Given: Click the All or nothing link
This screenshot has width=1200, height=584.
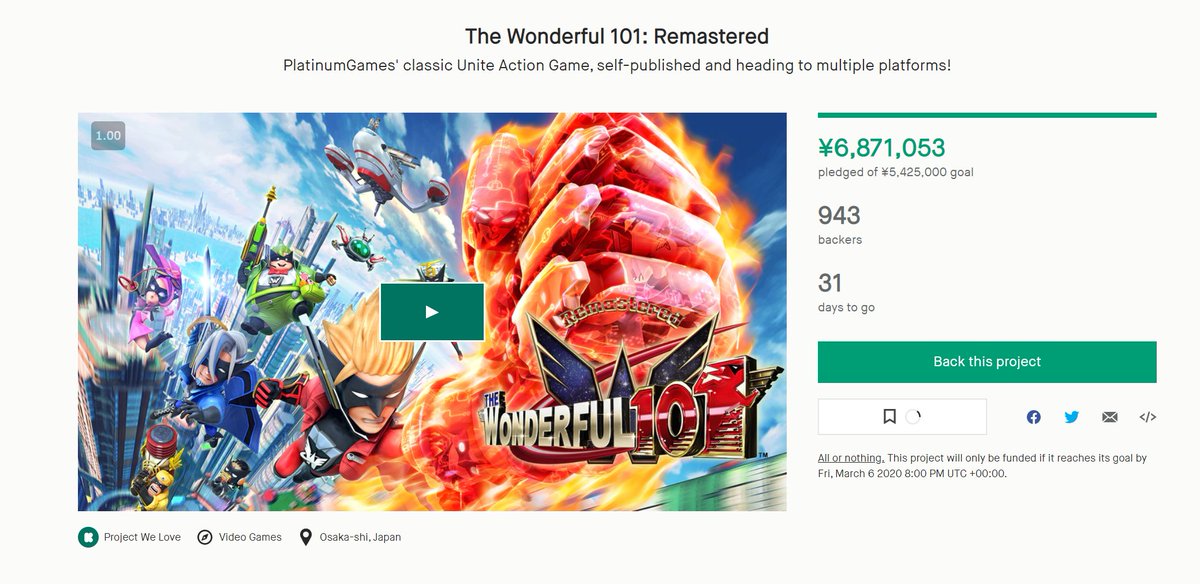Looking at the screenshot, I should [x=850, y=458].
